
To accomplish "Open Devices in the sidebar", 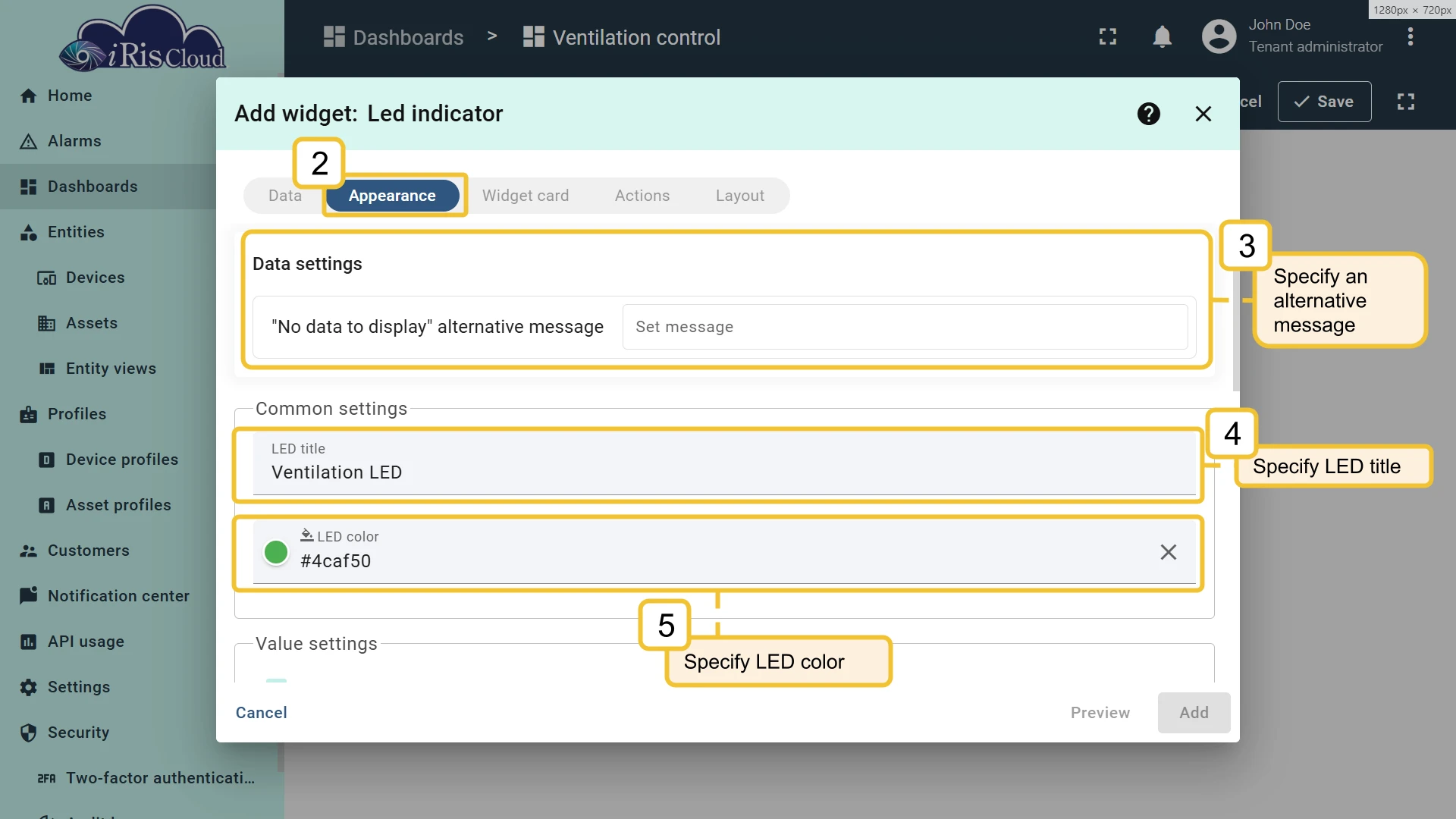I will [x=95, y=278].
